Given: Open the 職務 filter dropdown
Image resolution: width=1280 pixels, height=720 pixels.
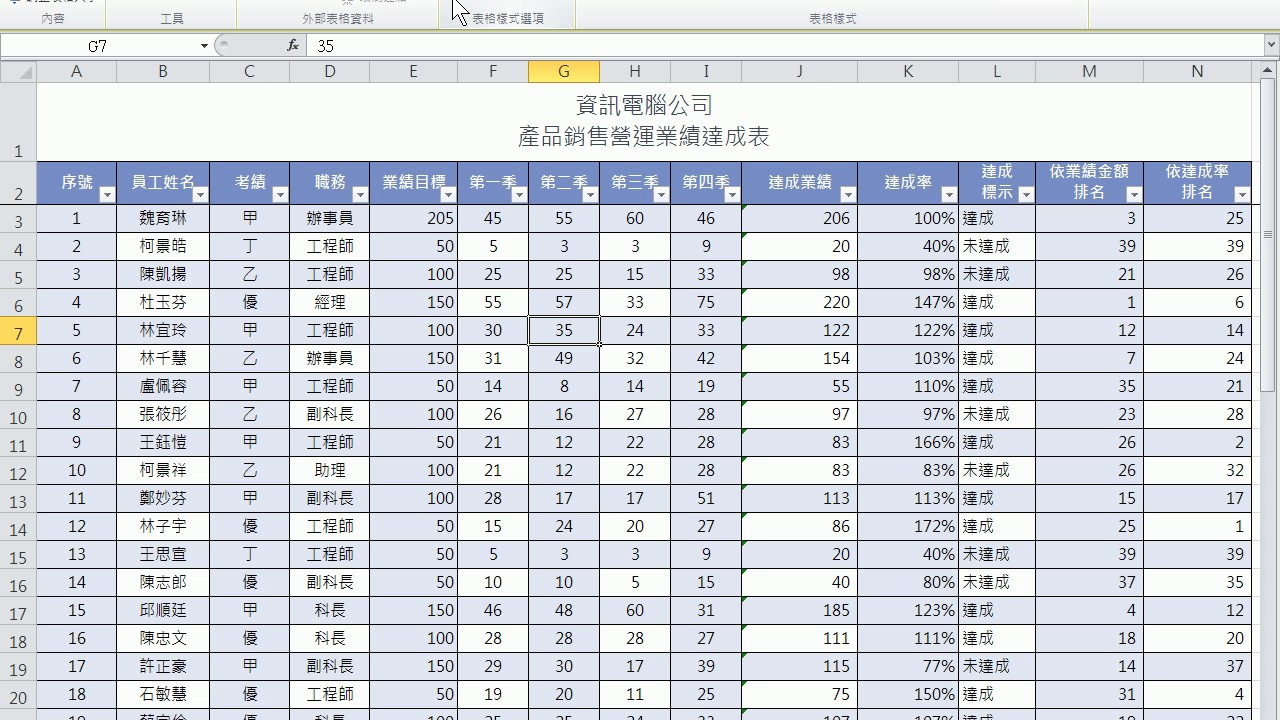Looking at the screenshot, I should 359,194.
